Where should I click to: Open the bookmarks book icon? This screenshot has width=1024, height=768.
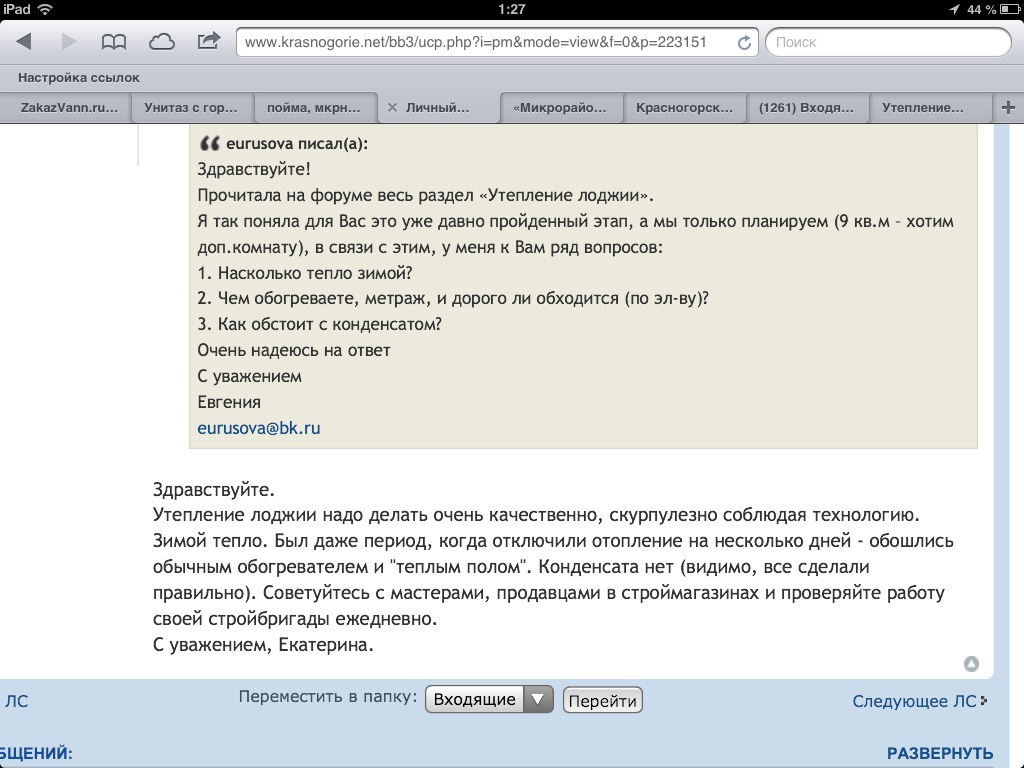(x=115, y=42)
